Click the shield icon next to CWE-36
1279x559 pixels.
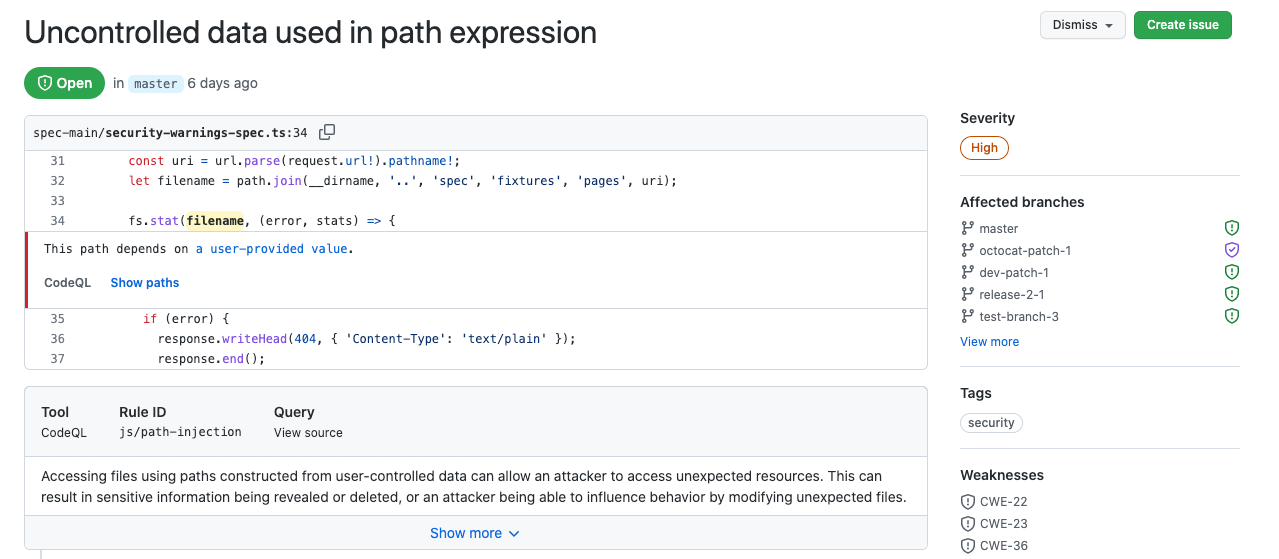pyautogui.click(x=967, y=546)
